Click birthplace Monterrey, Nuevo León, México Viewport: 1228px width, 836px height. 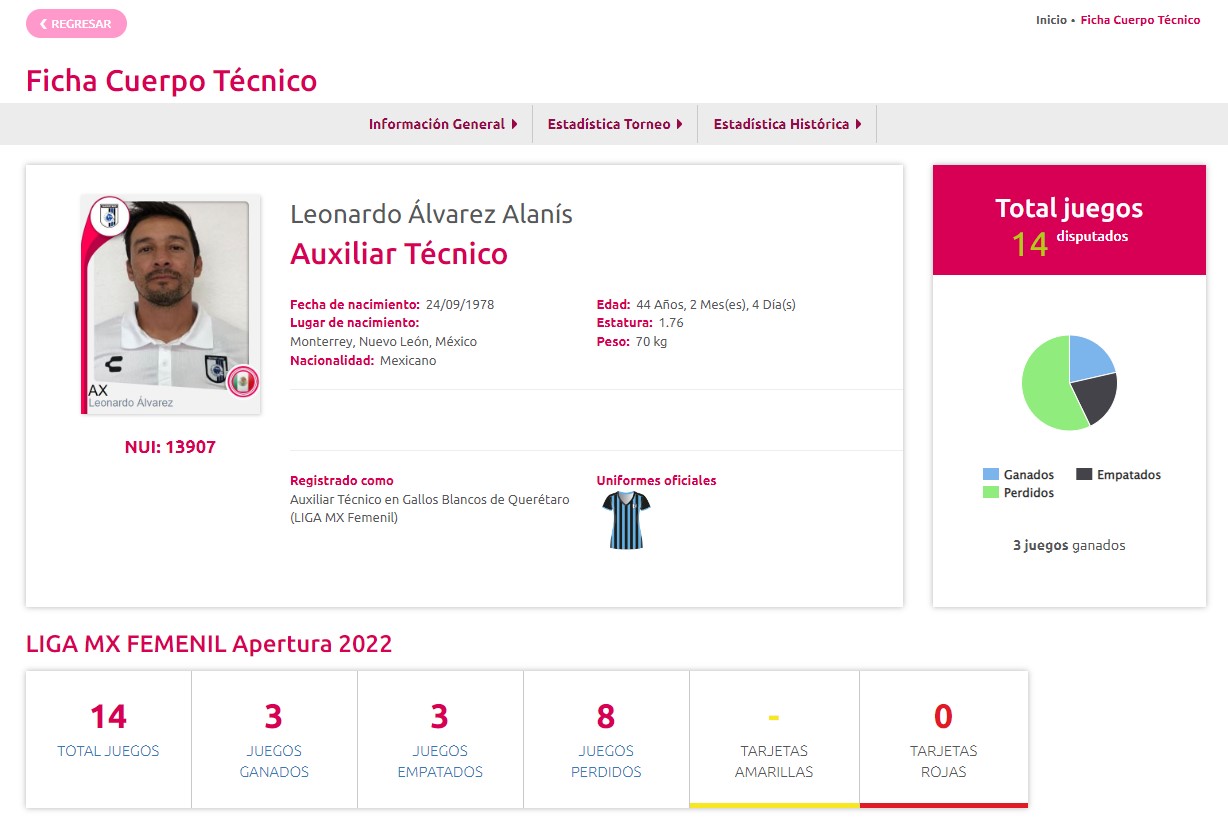click(x=383, y=342)
